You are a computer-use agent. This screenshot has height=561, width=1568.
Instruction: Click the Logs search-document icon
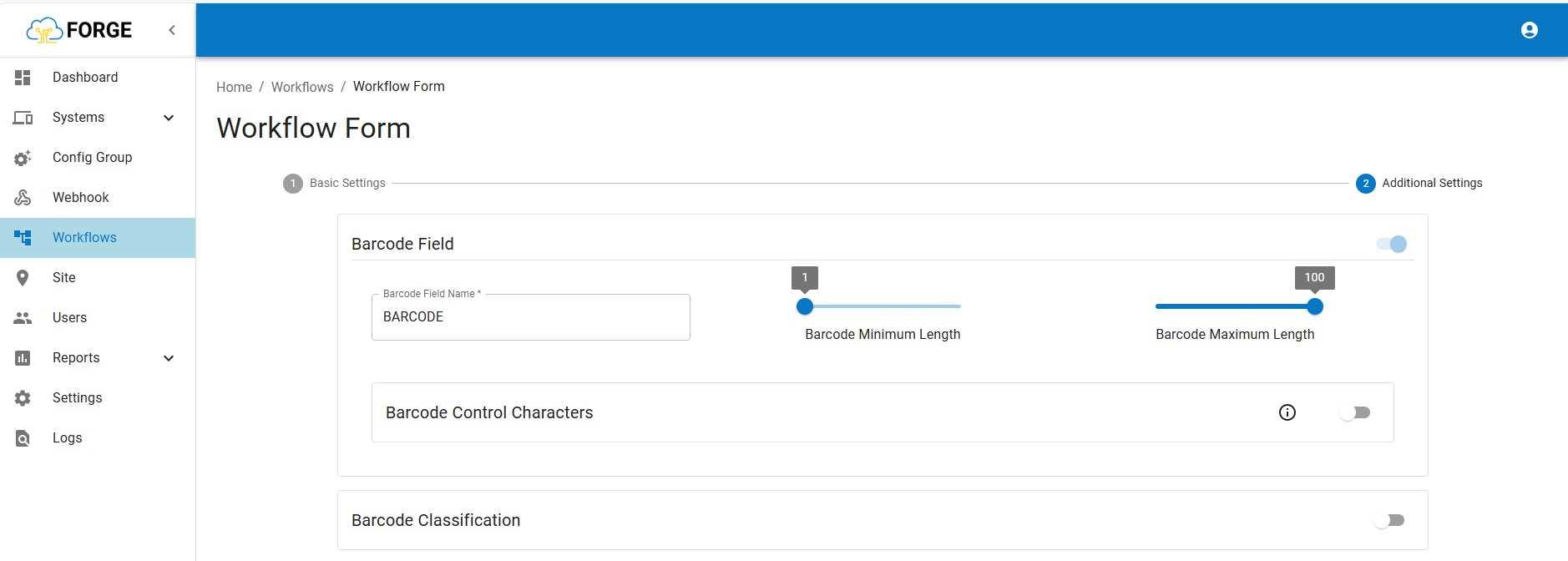click(x=23, y=438)
